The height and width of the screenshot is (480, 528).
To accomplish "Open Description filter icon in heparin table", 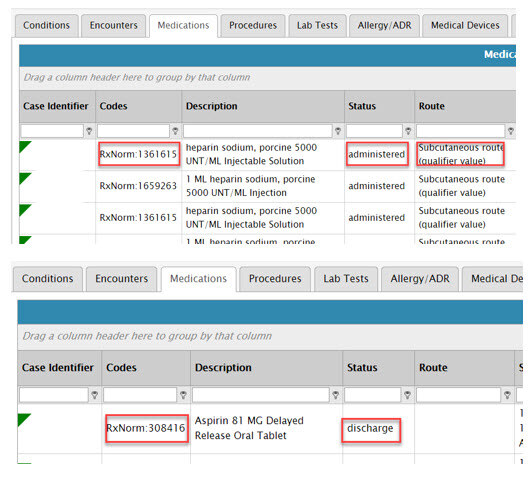I will click(338, 131).
